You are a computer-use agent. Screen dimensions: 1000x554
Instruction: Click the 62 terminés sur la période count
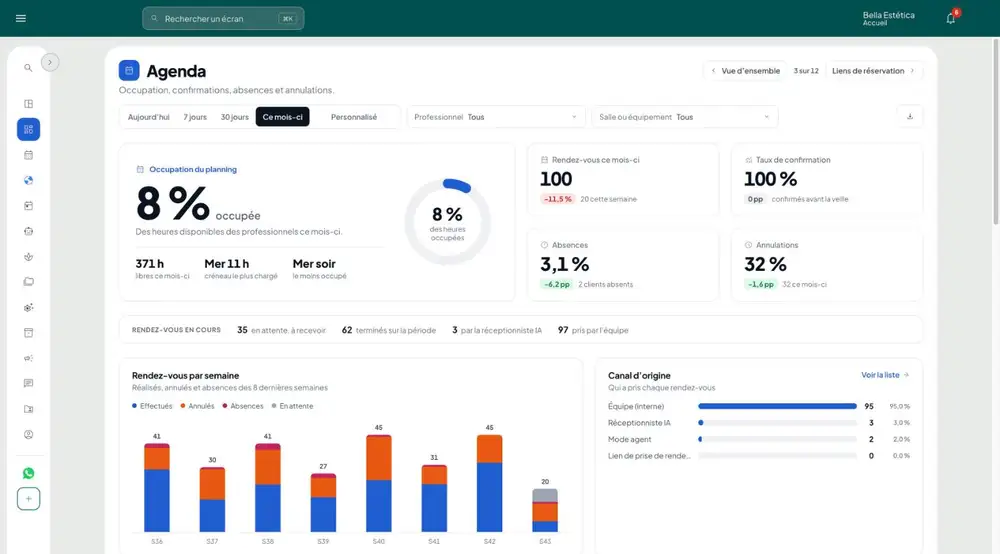(x=389, y=330)
